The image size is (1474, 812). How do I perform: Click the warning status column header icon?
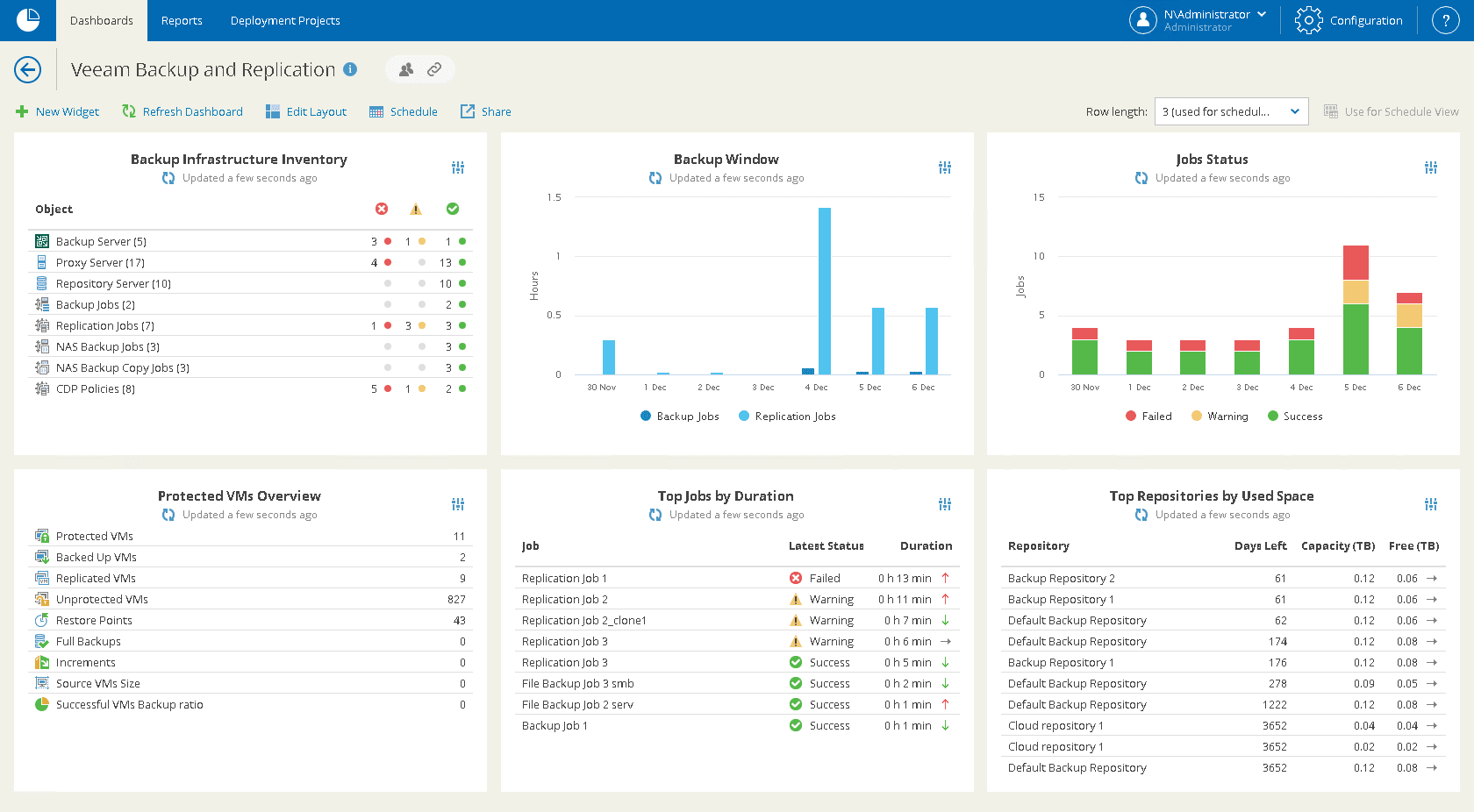point(416,209)
